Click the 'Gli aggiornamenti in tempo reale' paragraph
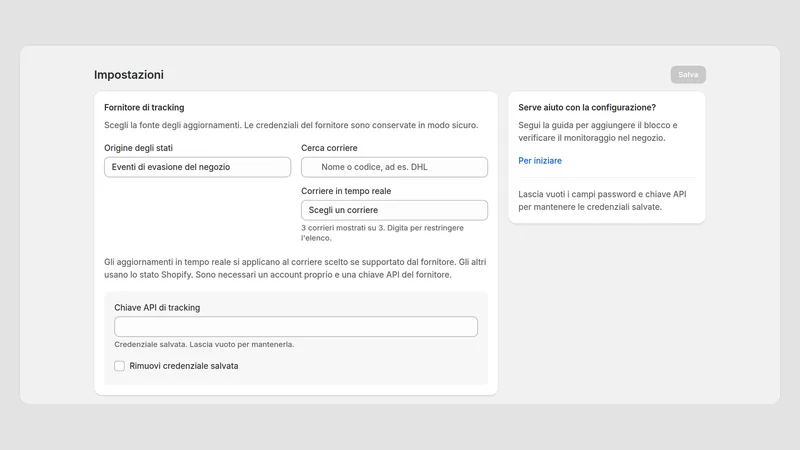 [295, 268]
